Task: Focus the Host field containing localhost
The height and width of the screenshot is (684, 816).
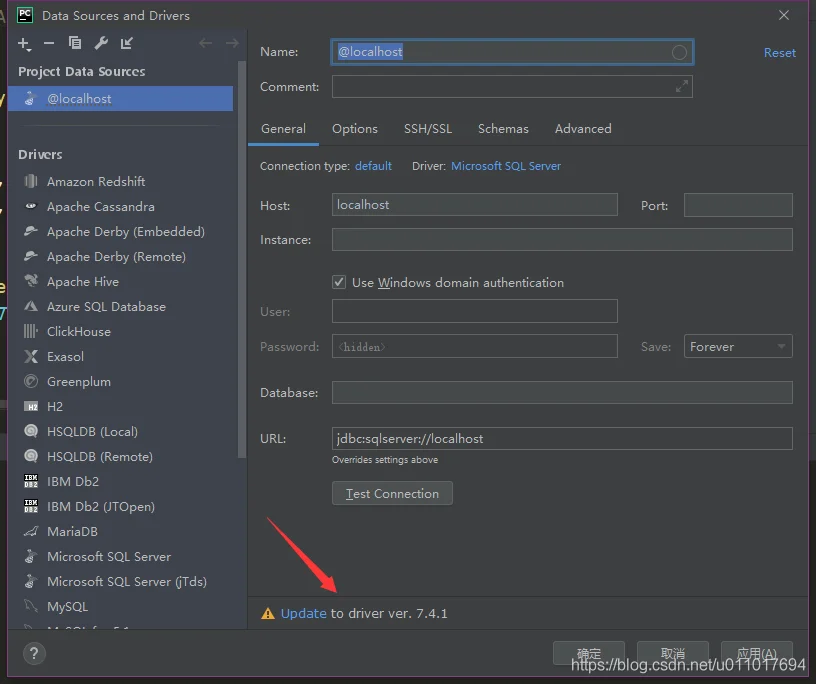Action: point(475,205)
